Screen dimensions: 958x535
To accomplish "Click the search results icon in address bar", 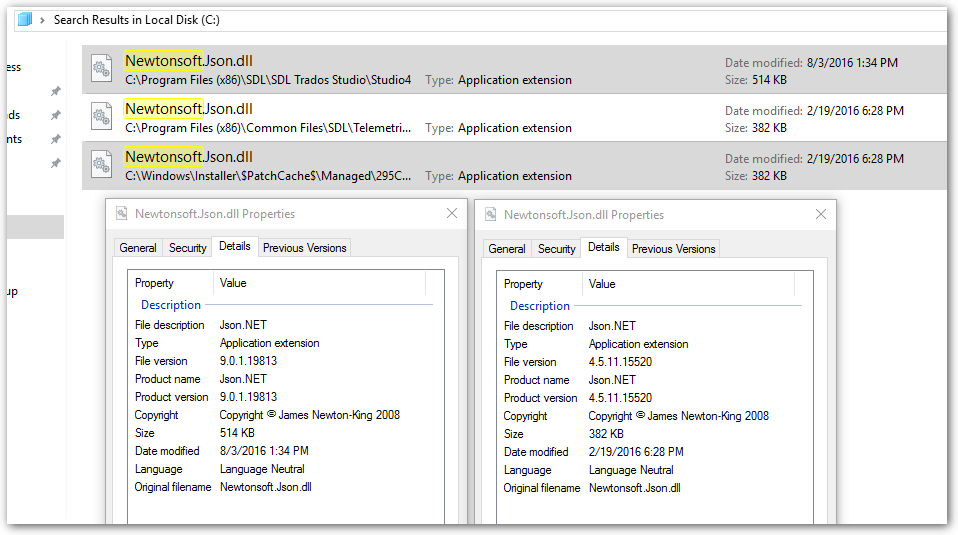I will 24,19.
